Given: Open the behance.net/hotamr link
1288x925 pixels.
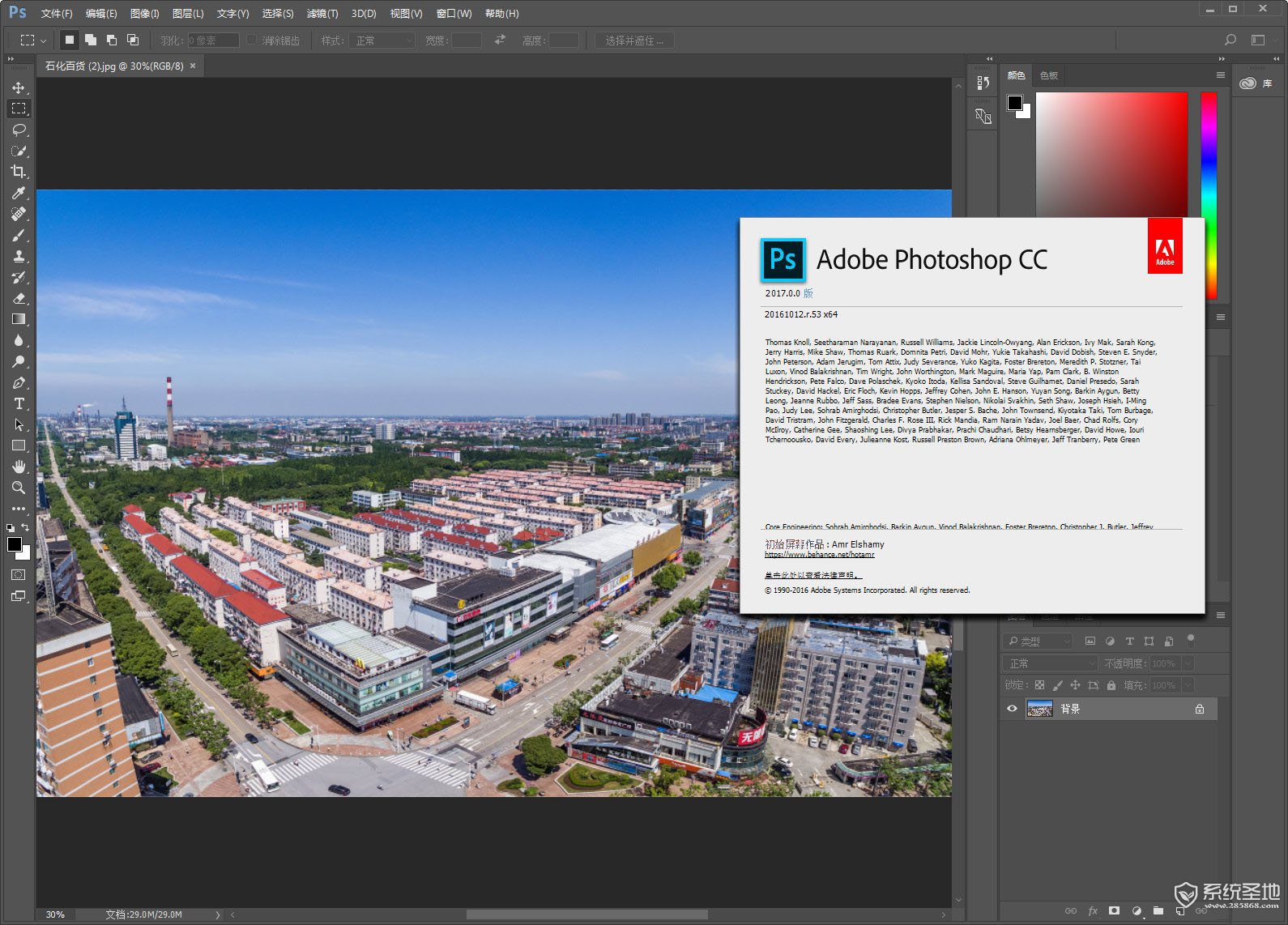Looking at the screenshot, I should tap(820, 555).
